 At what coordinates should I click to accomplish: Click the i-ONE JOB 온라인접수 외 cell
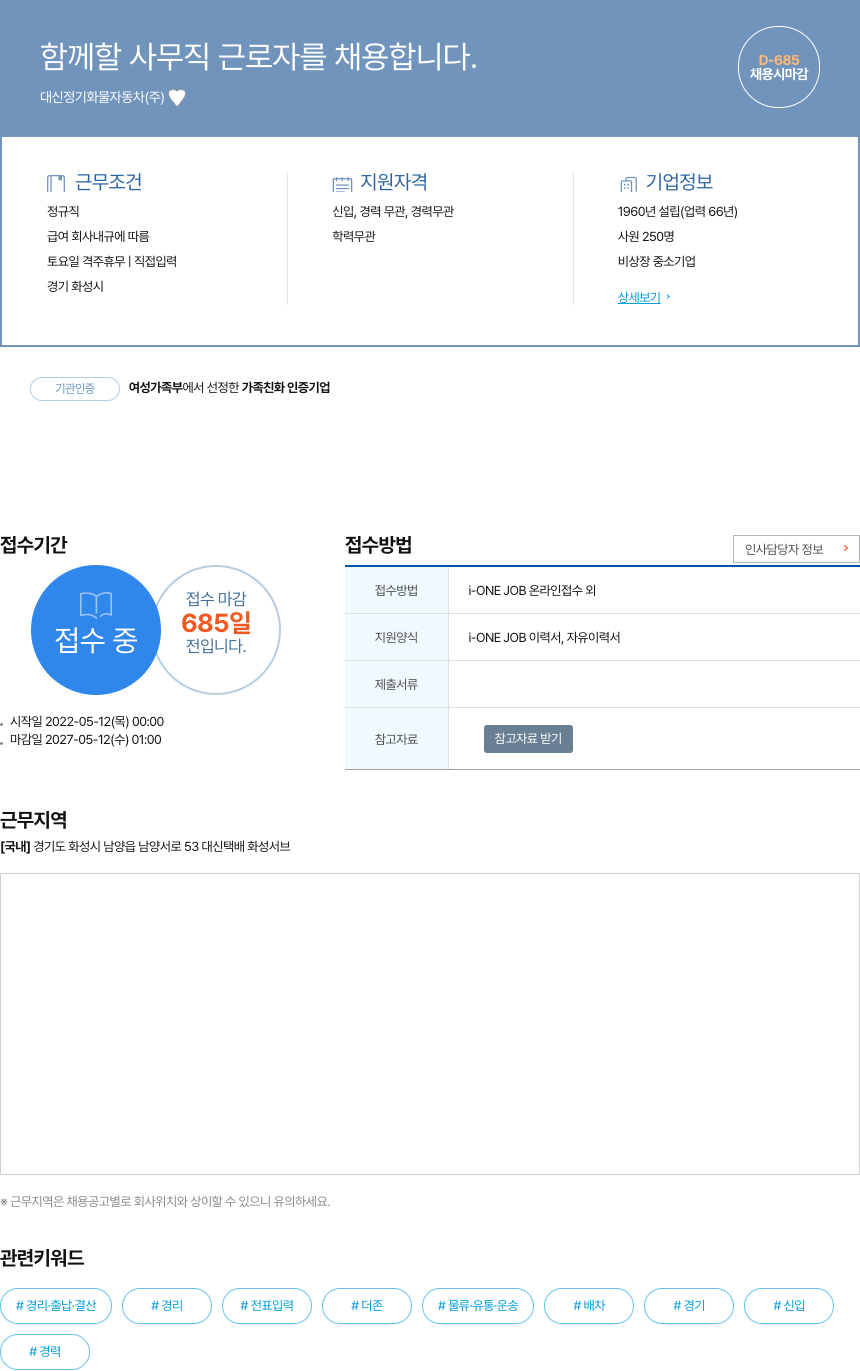(x=654, y=590)
